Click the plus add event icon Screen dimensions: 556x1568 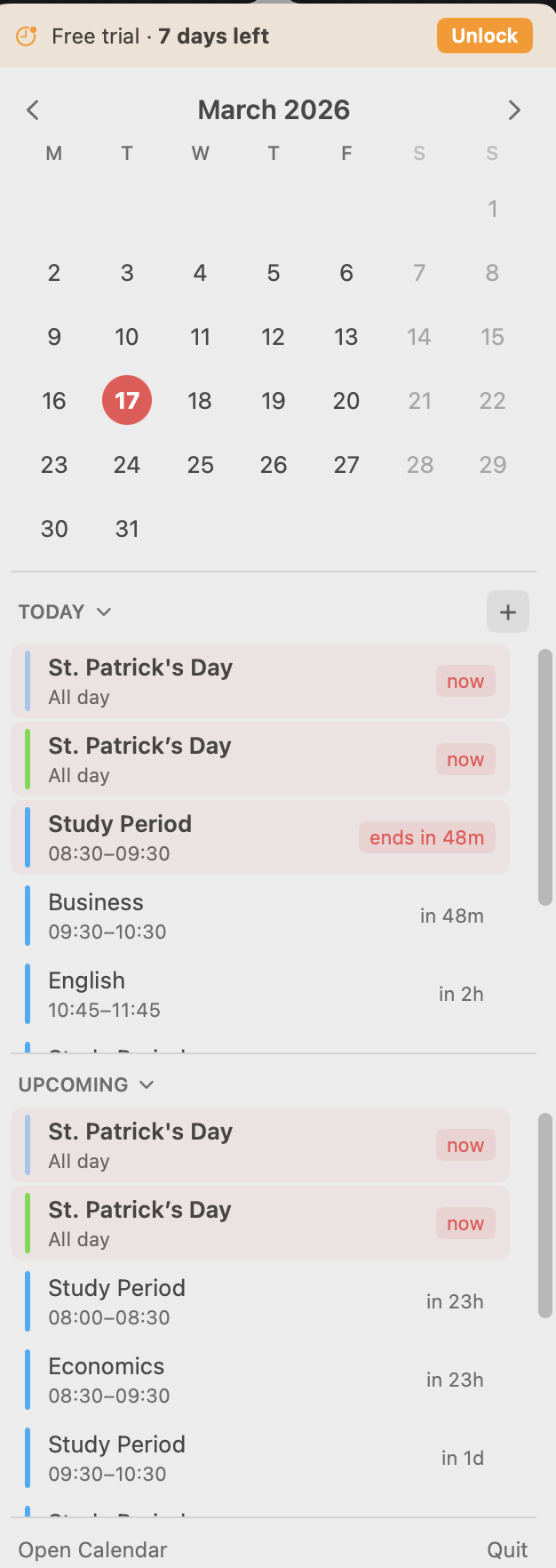[507, 612]
